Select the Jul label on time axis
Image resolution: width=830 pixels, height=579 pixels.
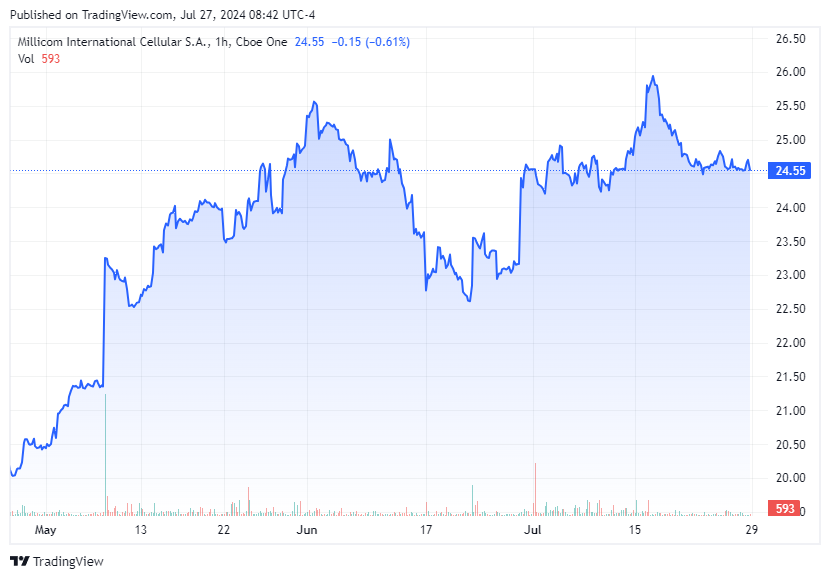point(533,530)
